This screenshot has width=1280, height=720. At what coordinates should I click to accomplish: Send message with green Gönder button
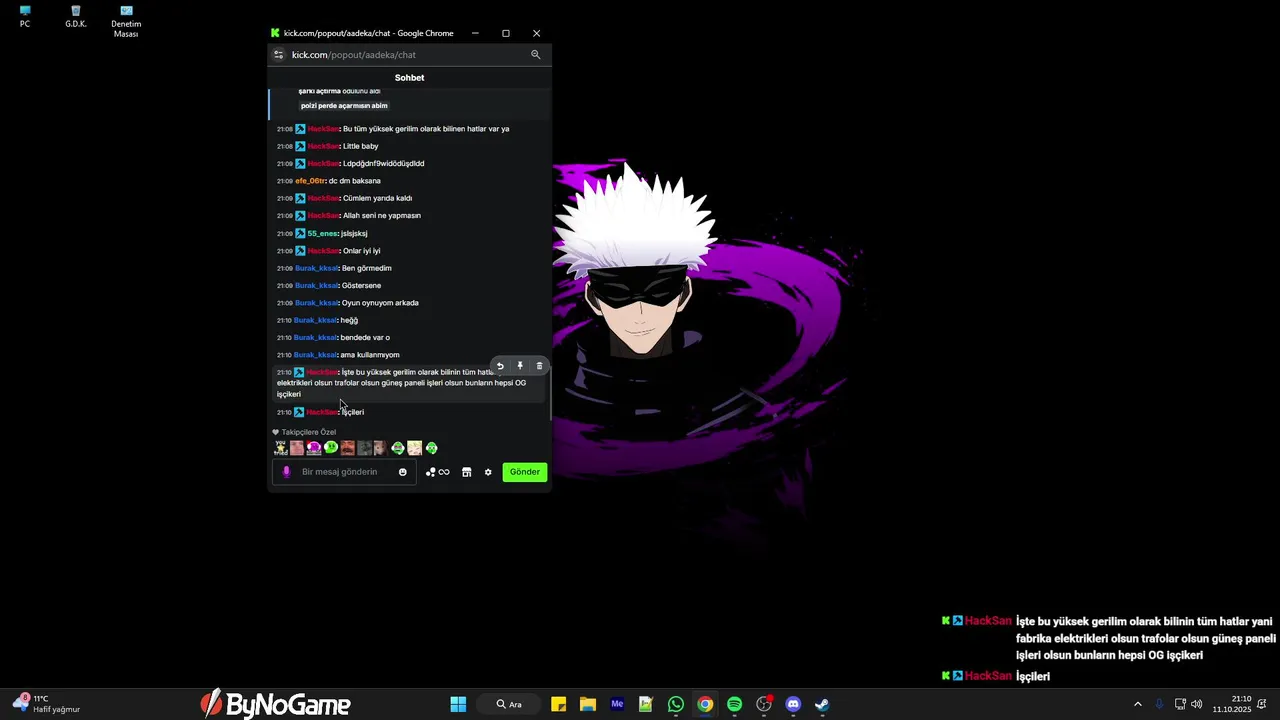point(525,472)
